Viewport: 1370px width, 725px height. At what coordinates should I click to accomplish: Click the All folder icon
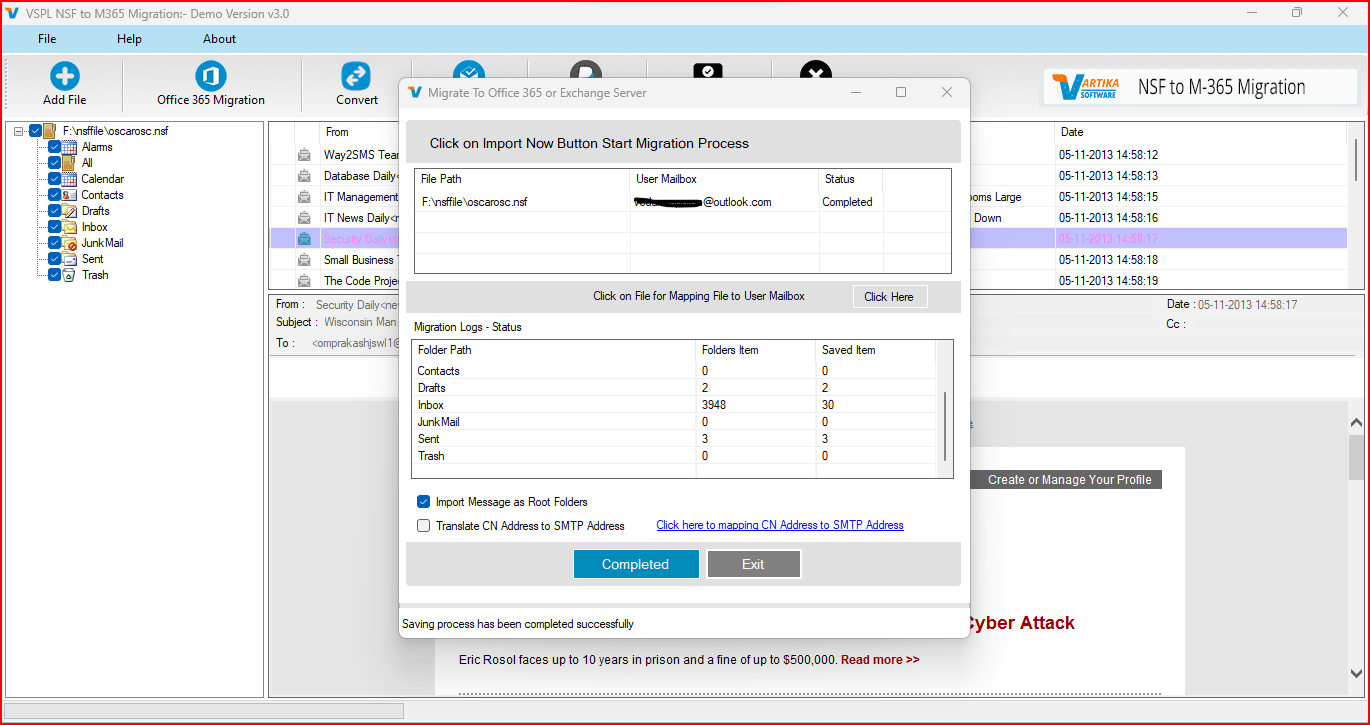click(70, 163)
